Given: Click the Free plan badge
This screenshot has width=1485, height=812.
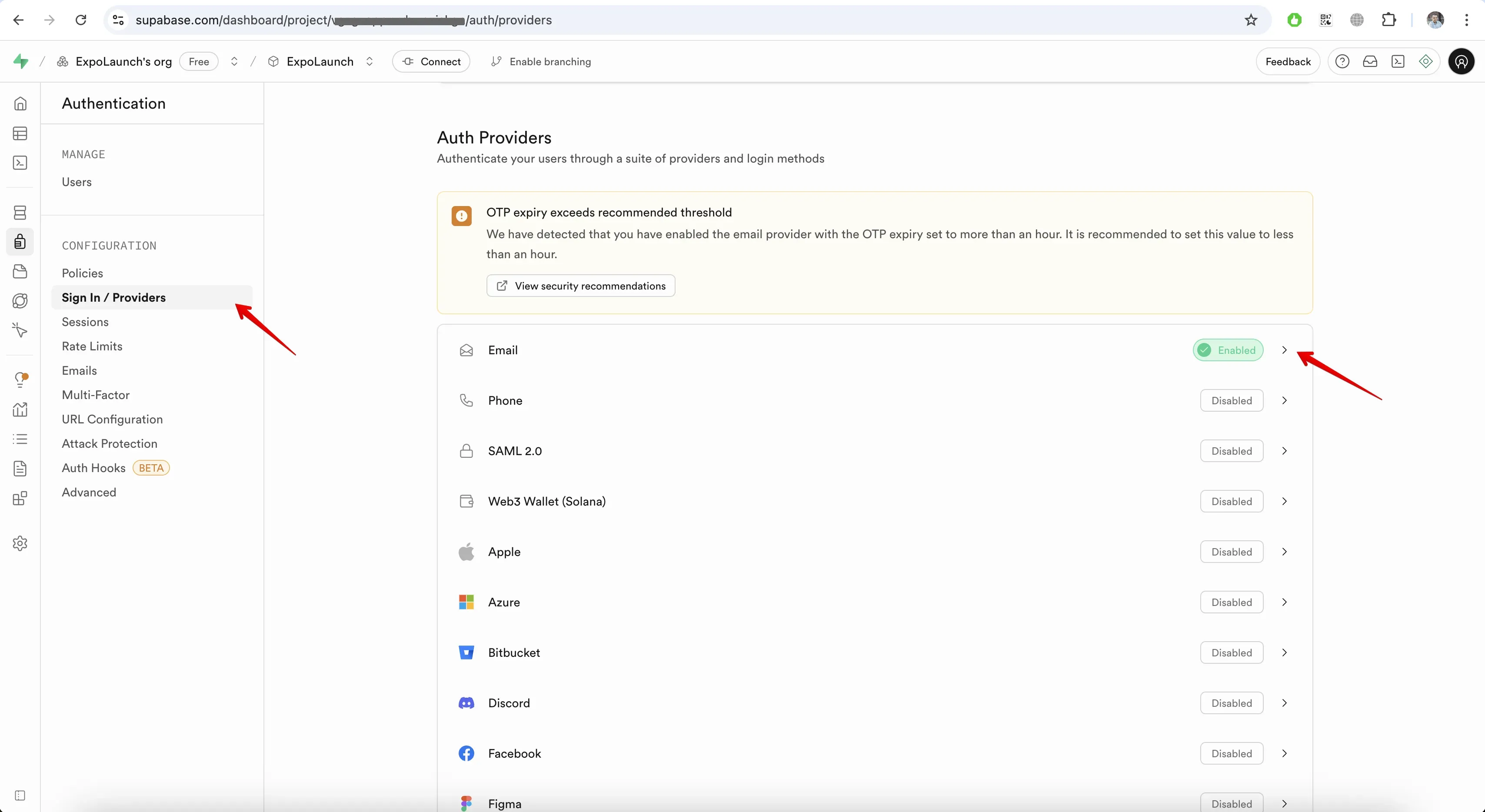Looking at the screenshot, I should (199, 62).
